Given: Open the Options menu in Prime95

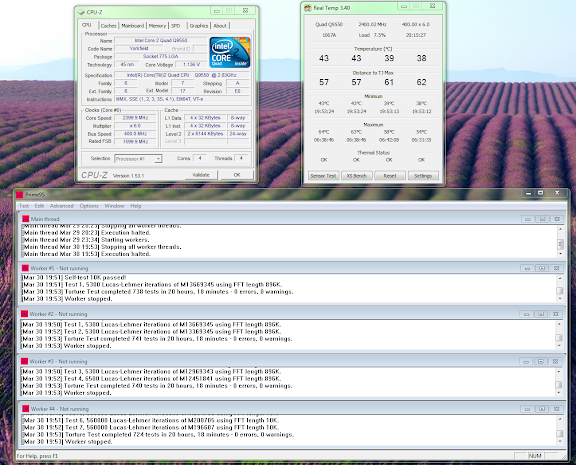Looking at the screenshot, I should [89, 206].
